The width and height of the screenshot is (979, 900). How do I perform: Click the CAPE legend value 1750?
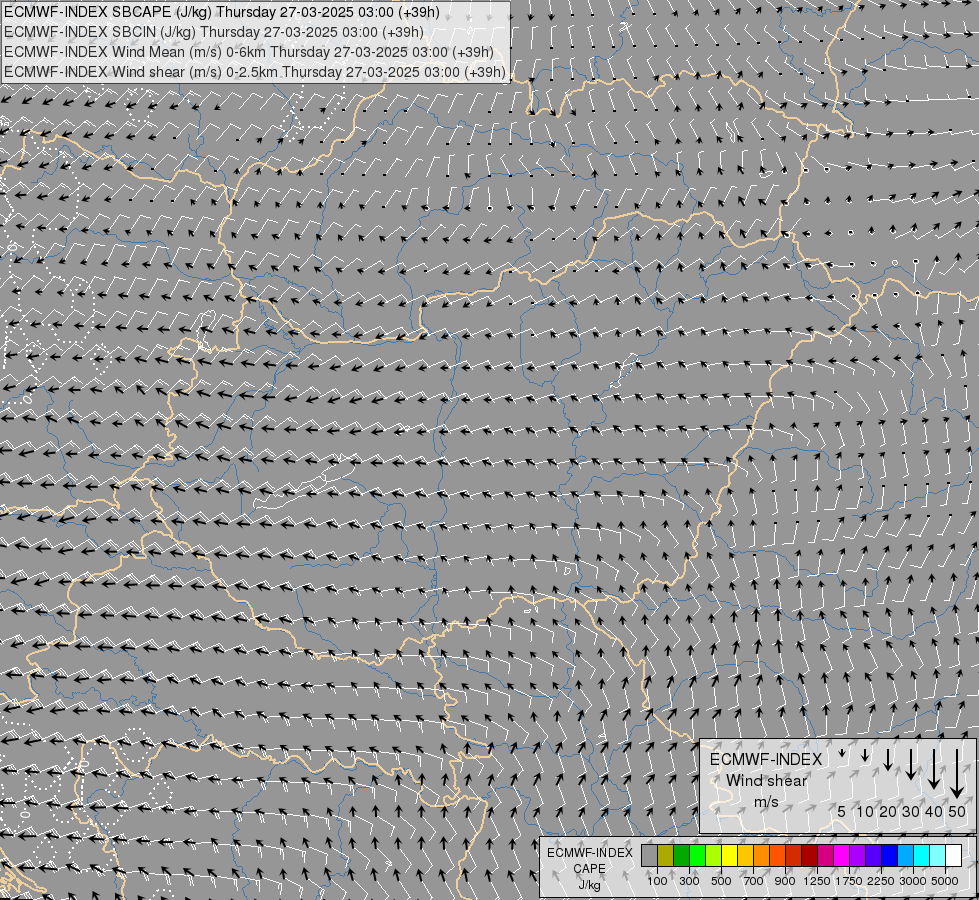coord(849,881)
